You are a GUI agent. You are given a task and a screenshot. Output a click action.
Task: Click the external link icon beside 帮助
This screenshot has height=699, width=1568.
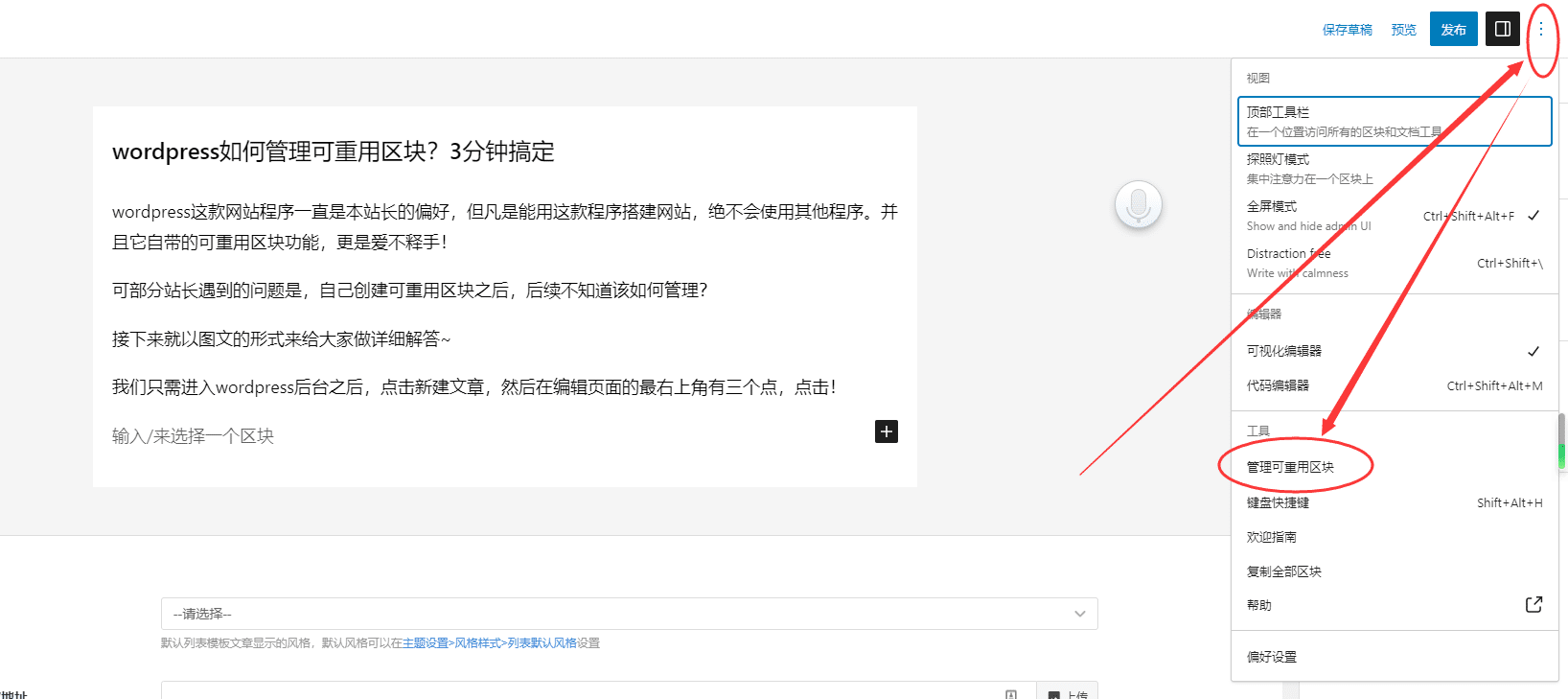pyautogui.click(x=1533, y=605)
